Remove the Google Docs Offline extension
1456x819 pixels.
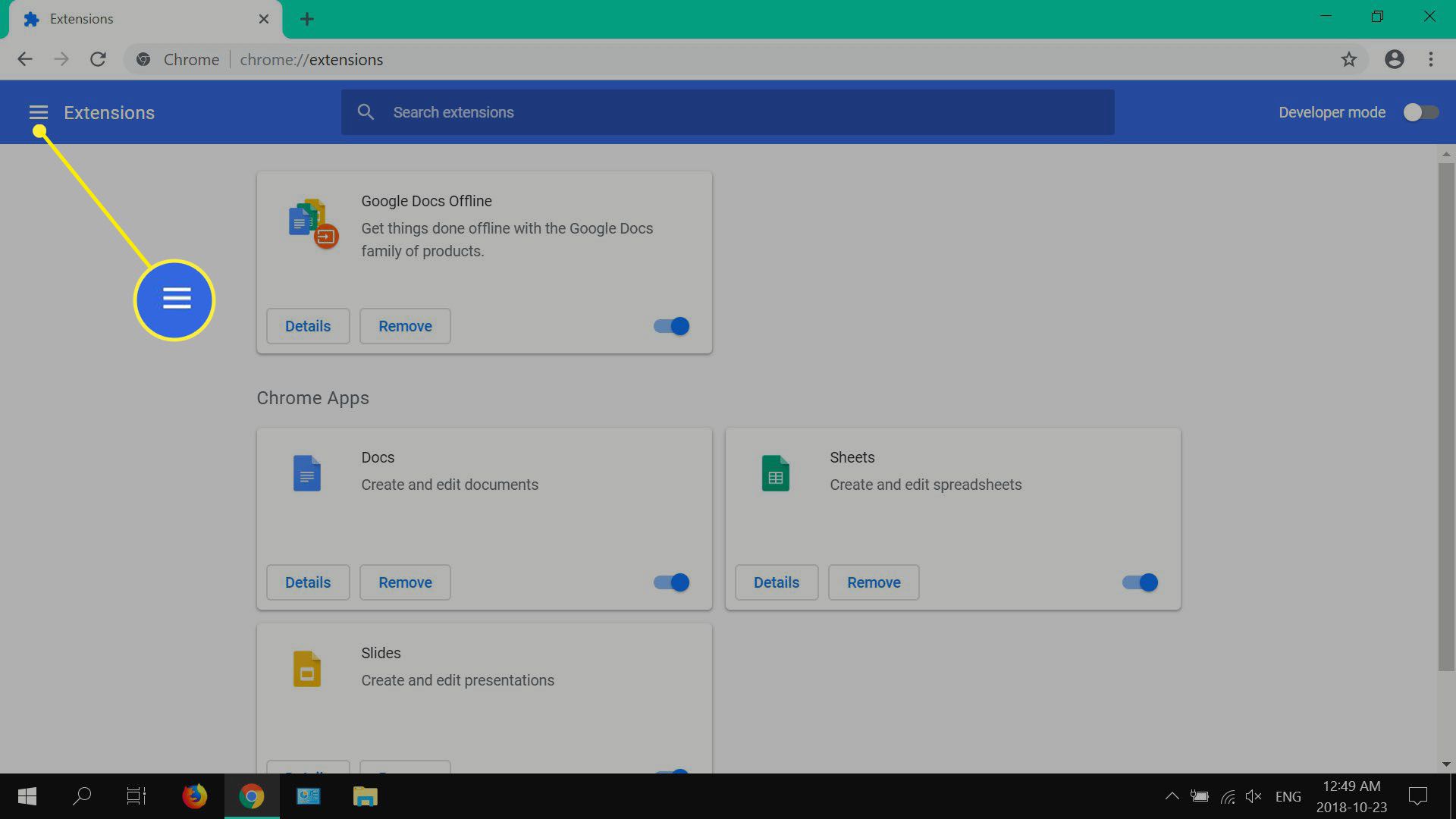(x=405, y=326)
